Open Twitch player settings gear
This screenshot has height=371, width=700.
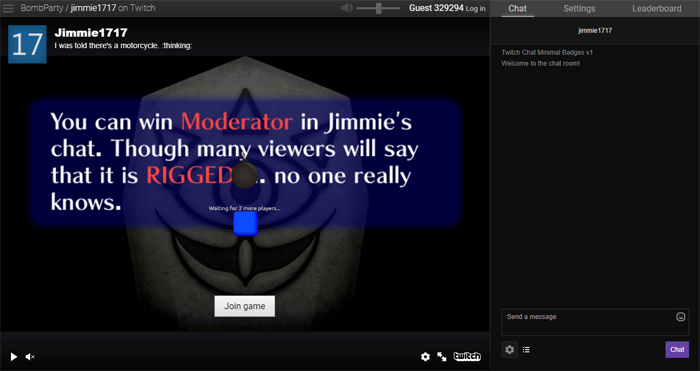pyautogui.click(x=425, y=356)
